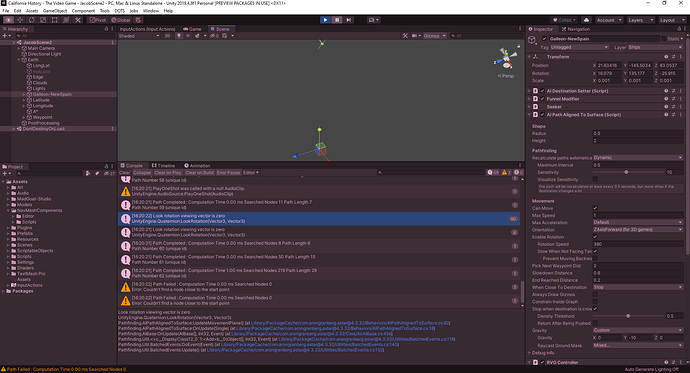Viewport: 690px width, 373px height.
Task: Disable AI Path Aligned To Surface checkbox
Action: point(542,114)
